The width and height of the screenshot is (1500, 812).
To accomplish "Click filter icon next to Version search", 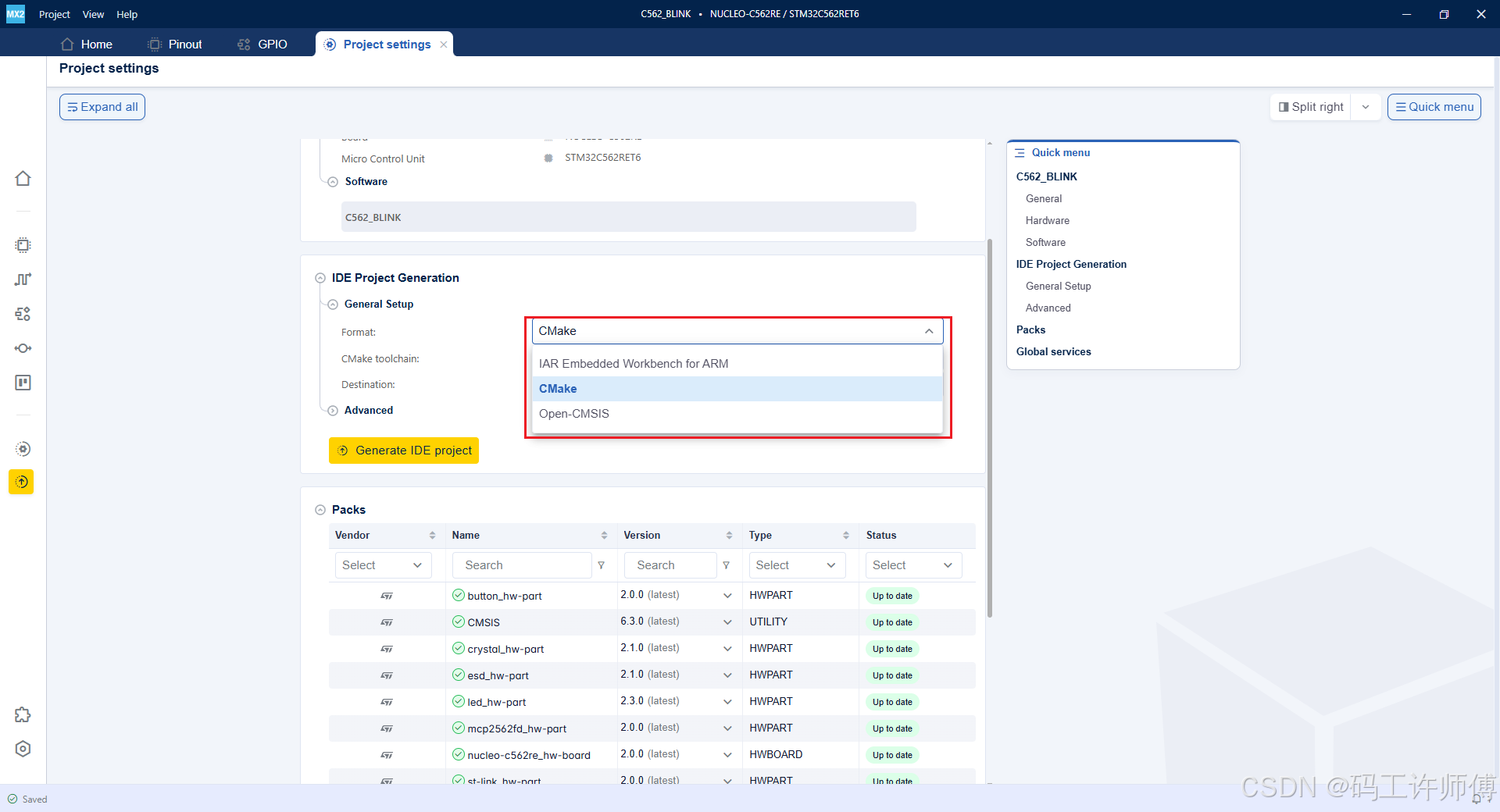I will tap(726, 565).
